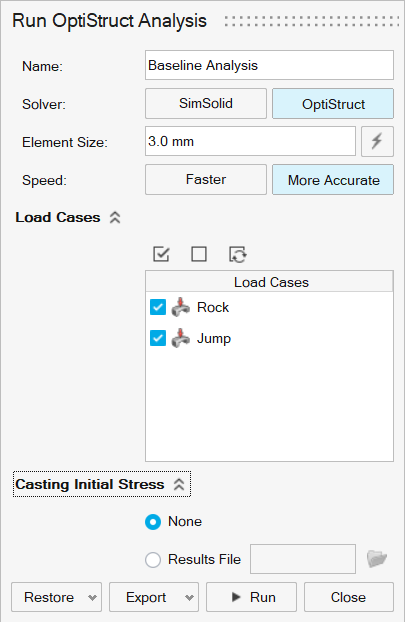Uncheck the Jump load case checkbox
This screenshot has height=622, width=405.
pyautogui.click(x=158, y=338)
